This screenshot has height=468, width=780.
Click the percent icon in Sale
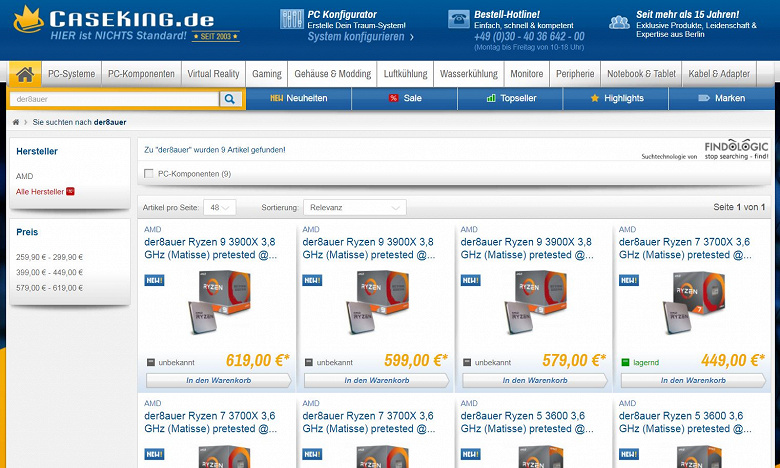click(393, 98)
